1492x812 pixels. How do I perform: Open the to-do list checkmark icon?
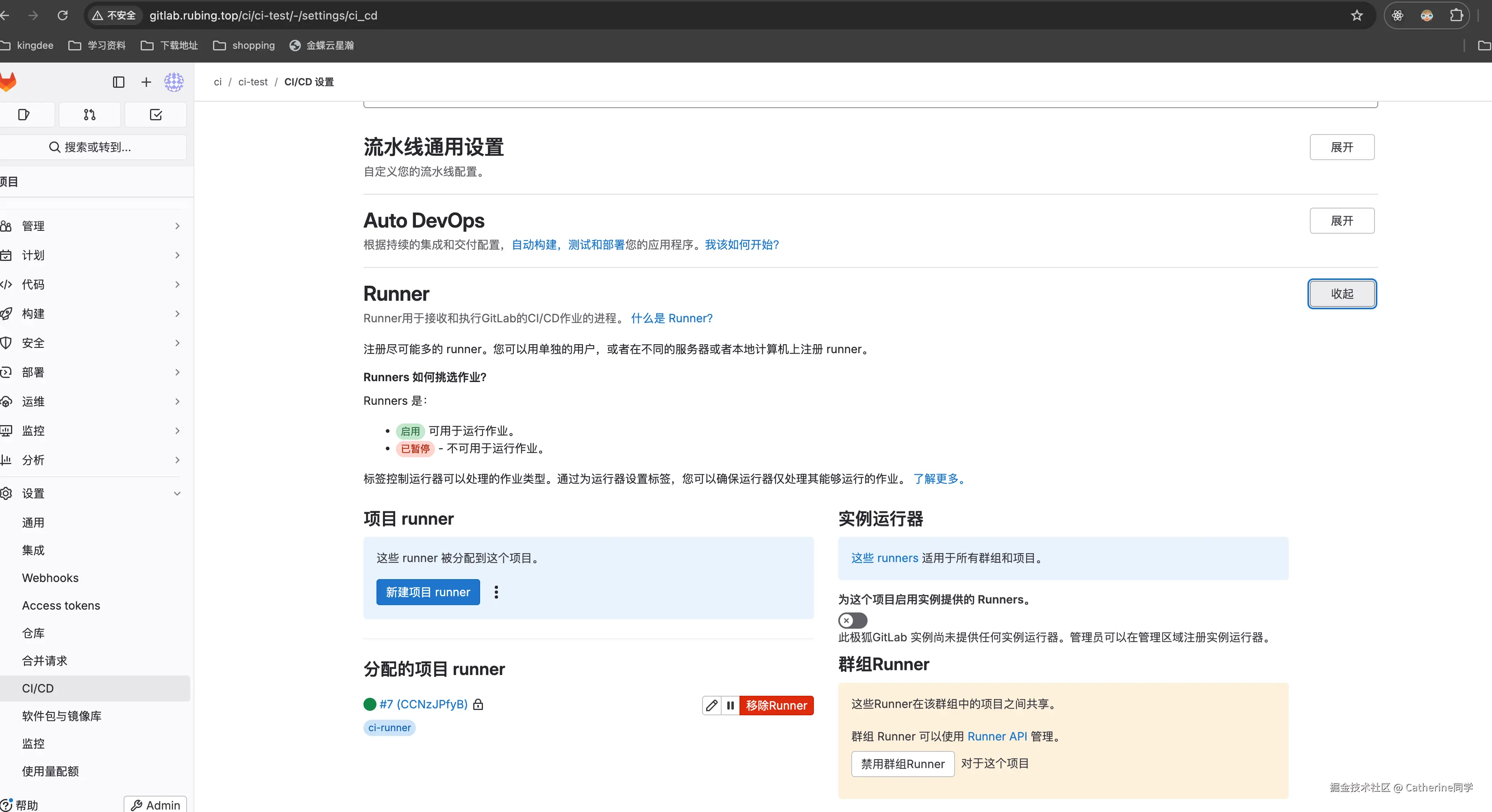[x=155, y=115]
